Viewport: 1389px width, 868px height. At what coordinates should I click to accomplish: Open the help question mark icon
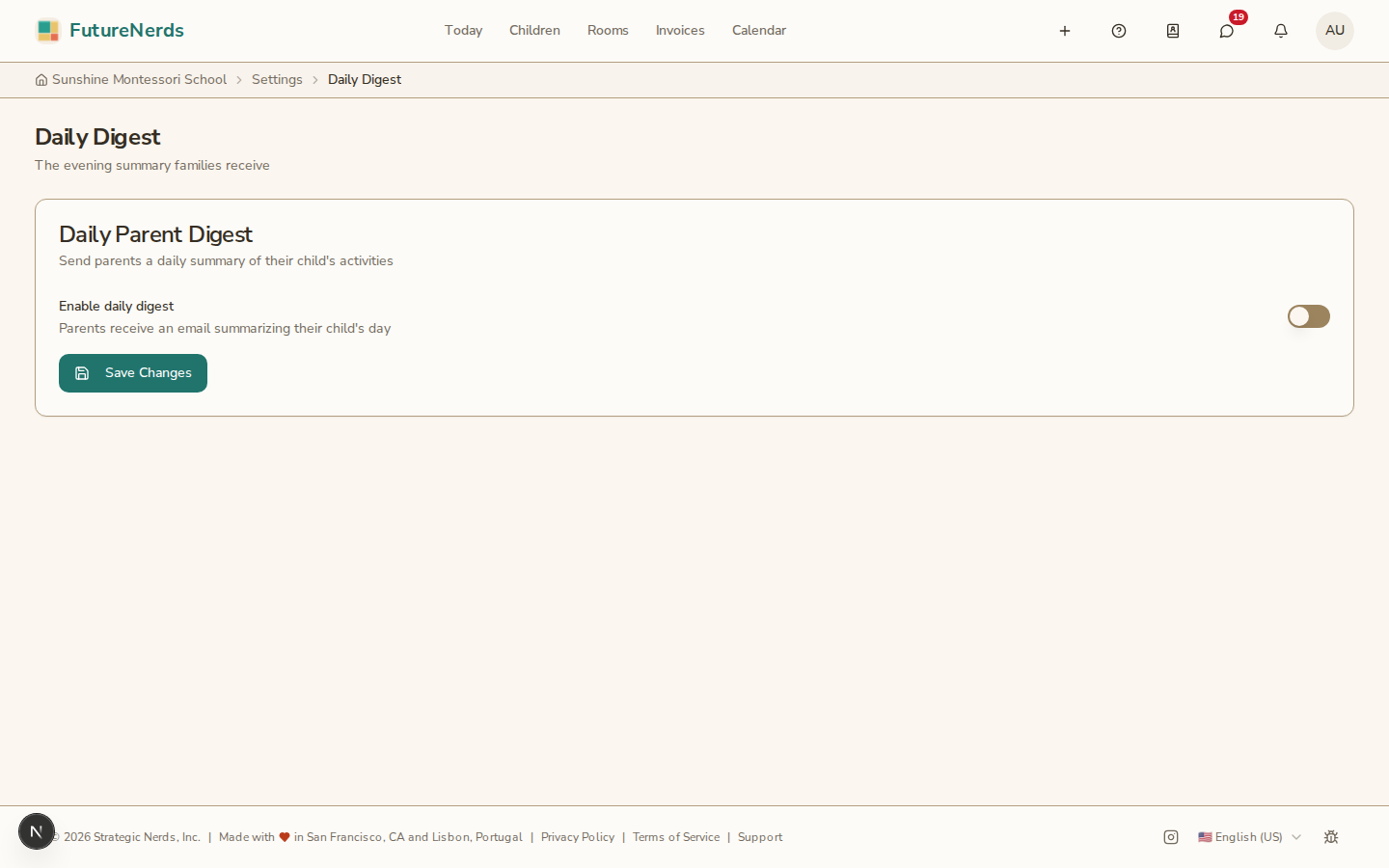pyautogui.click(x=1119, y=31)
